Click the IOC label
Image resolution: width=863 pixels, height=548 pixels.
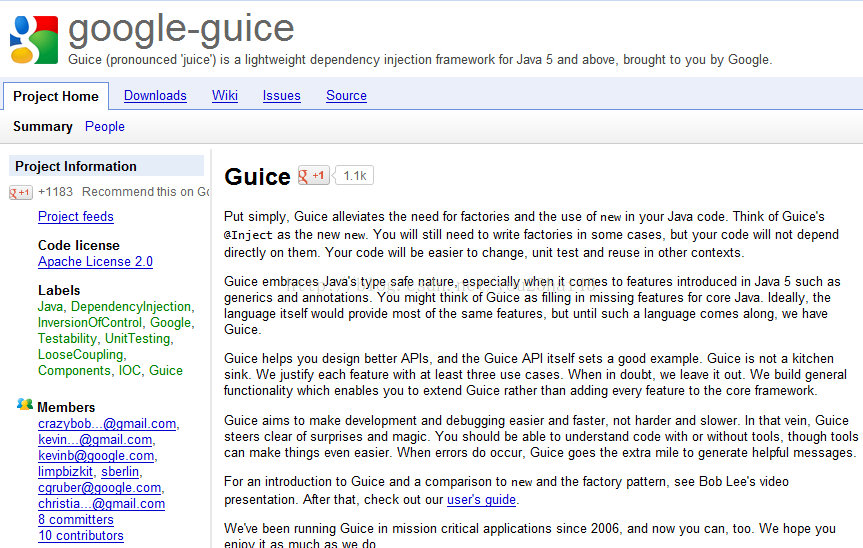pyautogui.click(x=130, y=371)
